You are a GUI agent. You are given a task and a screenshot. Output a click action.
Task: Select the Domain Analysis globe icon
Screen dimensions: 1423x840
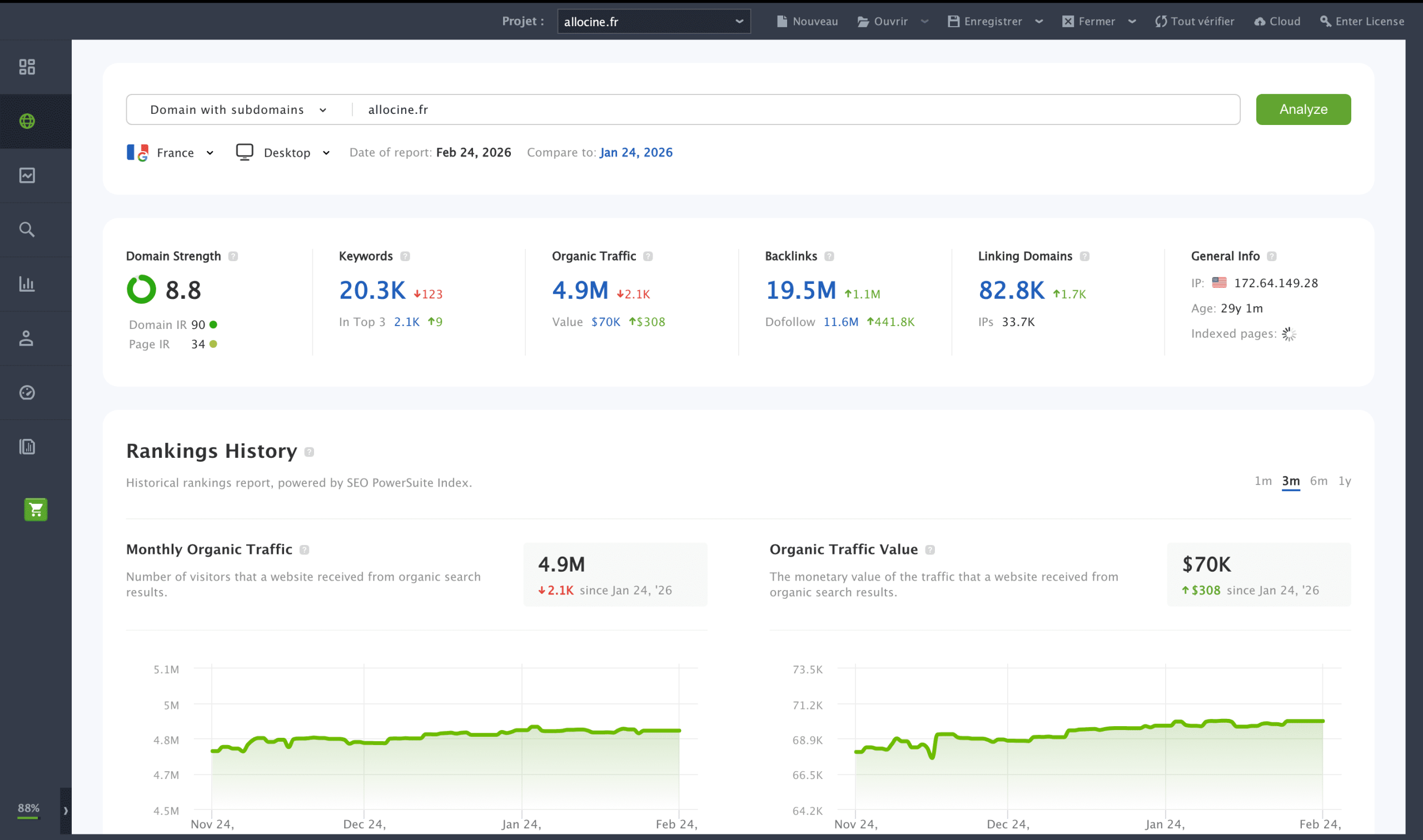click(x=26, y=121)
